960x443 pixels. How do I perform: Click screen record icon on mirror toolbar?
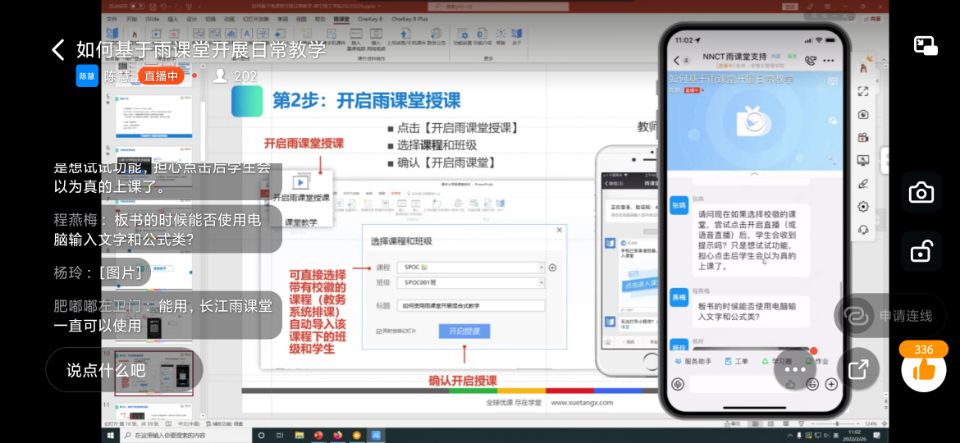[x=863, y=137]
